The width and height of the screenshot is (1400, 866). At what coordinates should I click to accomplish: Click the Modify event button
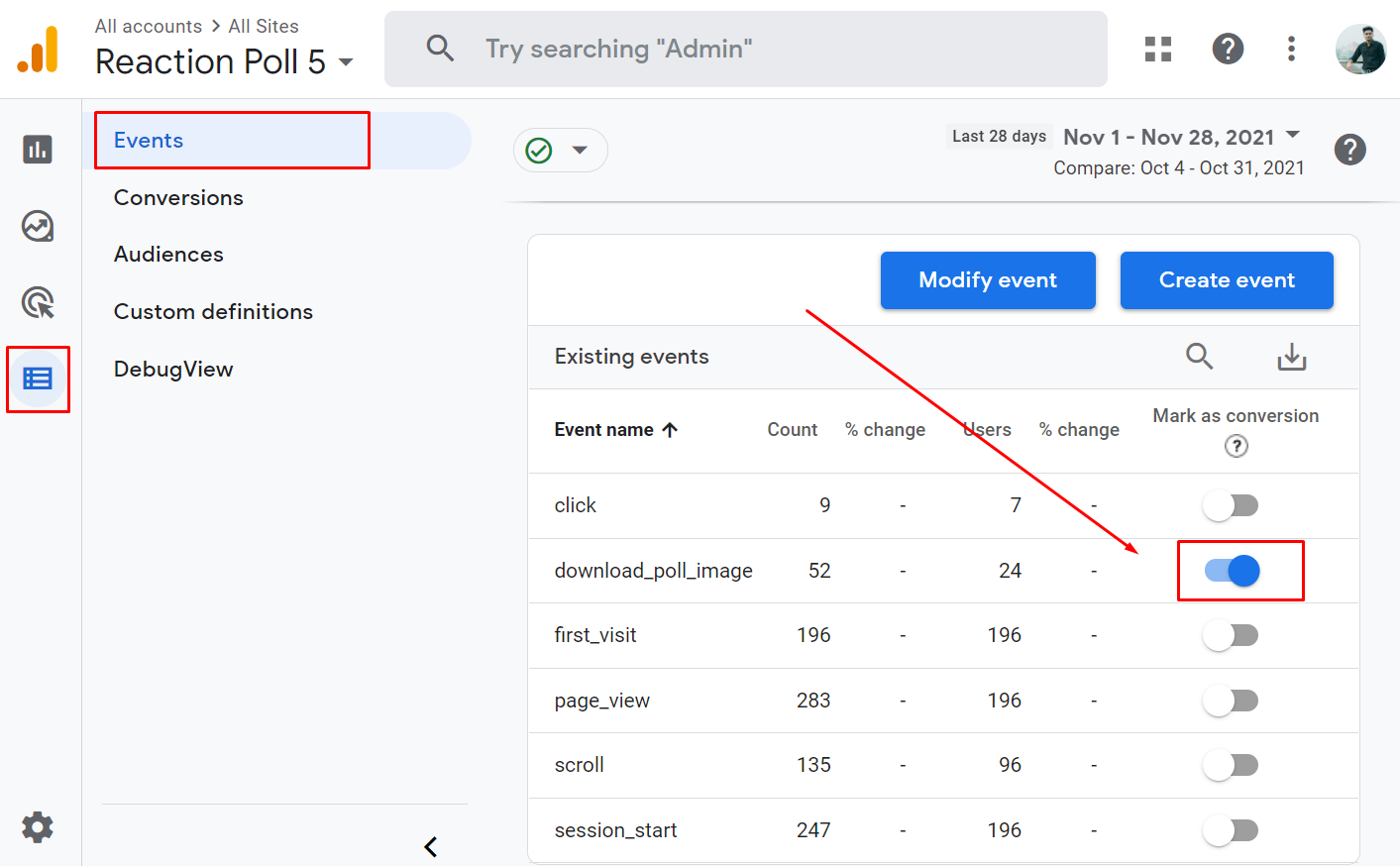click(988, 280)
